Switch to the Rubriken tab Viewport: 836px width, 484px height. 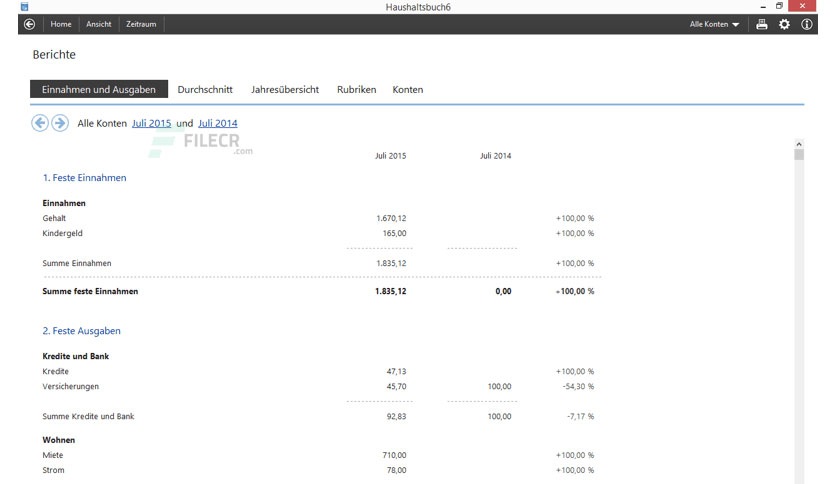tap(357, 90)
